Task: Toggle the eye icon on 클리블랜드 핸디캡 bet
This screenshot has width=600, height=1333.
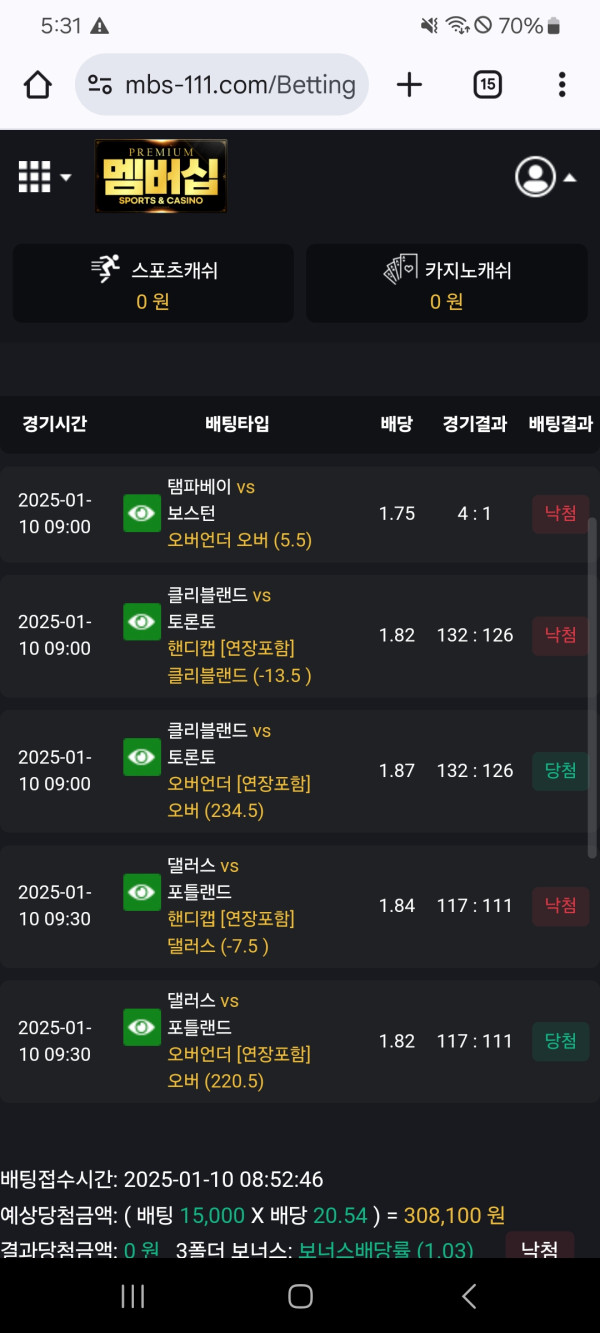Action: (141, 622)
